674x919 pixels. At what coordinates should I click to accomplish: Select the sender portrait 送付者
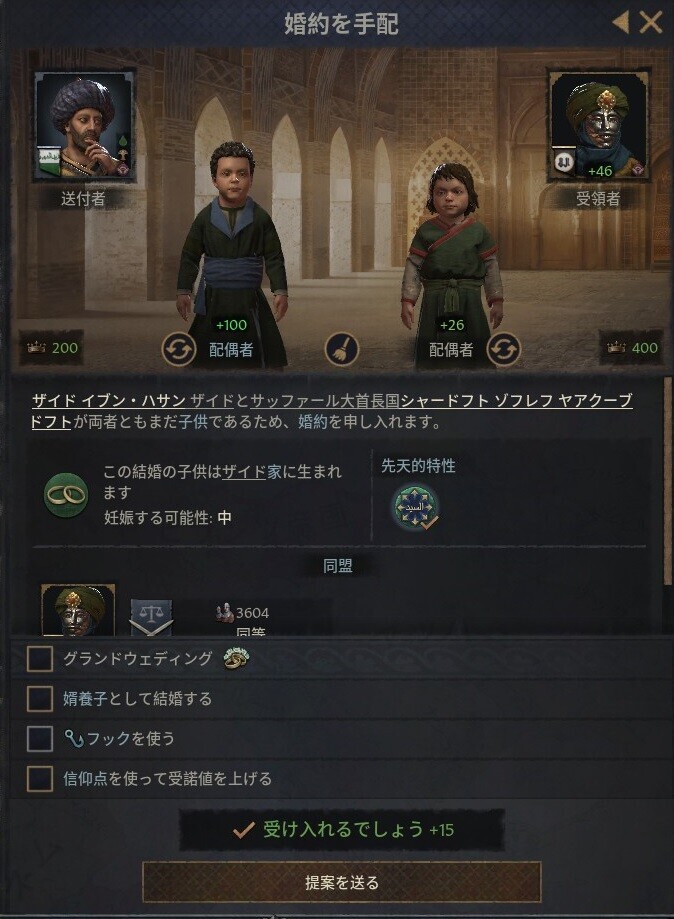85,125
